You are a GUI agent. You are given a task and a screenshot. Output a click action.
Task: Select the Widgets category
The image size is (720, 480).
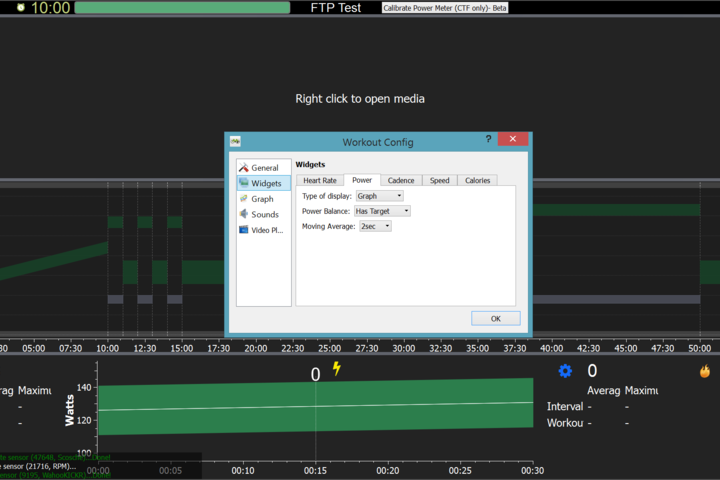[x=265, y=184]
